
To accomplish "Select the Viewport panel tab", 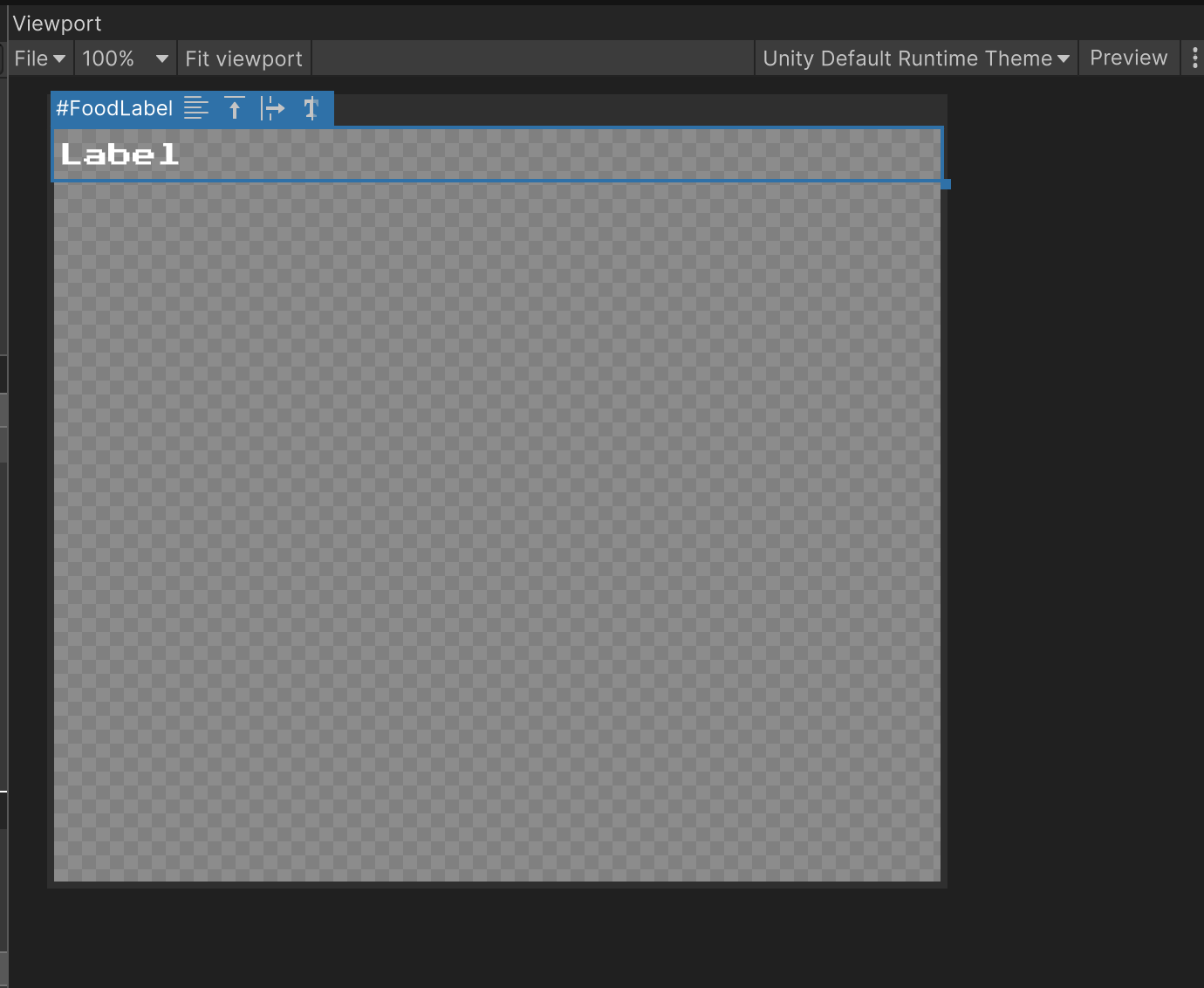I will point(58,24).
